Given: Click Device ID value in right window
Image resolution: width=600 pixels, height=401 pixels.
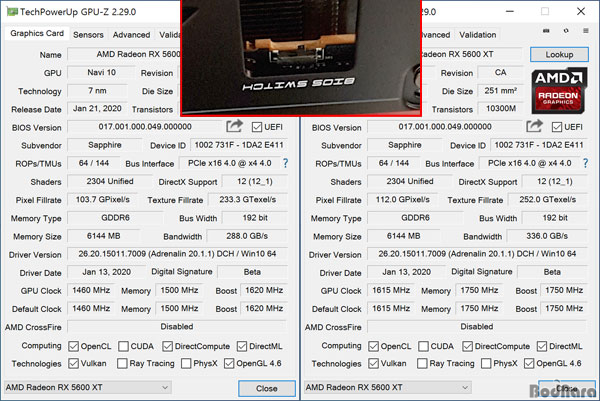Looking at the screenshot, I should point(539,145).
